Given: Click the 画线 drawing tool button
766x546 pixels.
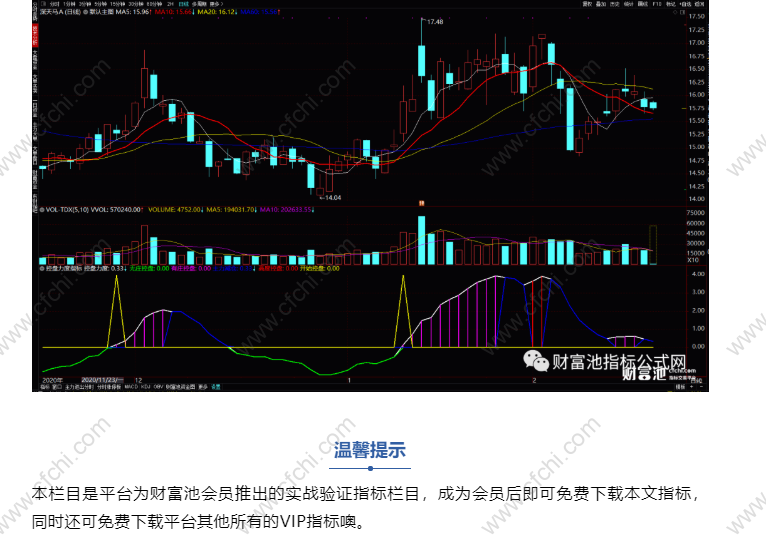Looking at the screenshot, I should pos(643,4).
